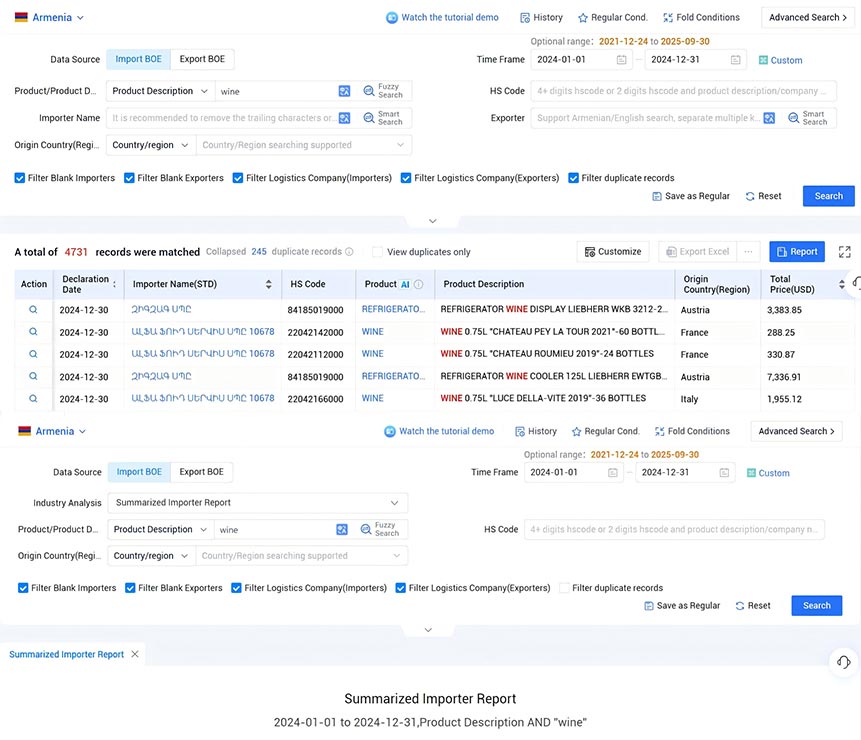Click the translate icon beside the wine keyword field
The image size is (861, 740).
(345, 91)
